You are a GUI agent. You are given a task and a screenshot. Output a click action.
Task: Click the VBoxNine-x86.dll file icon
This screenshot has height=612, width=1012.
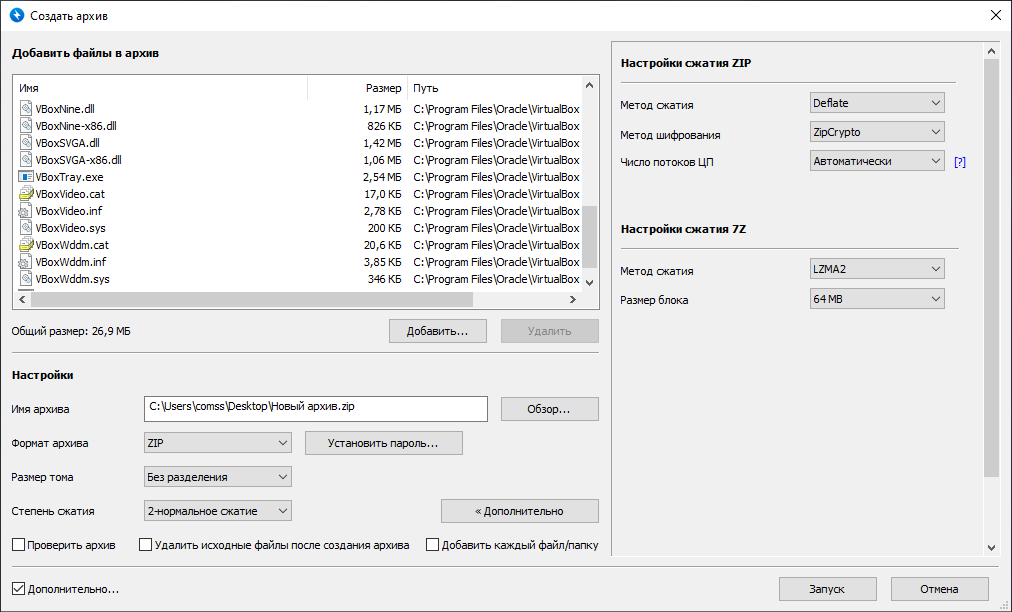click(26, 126)
